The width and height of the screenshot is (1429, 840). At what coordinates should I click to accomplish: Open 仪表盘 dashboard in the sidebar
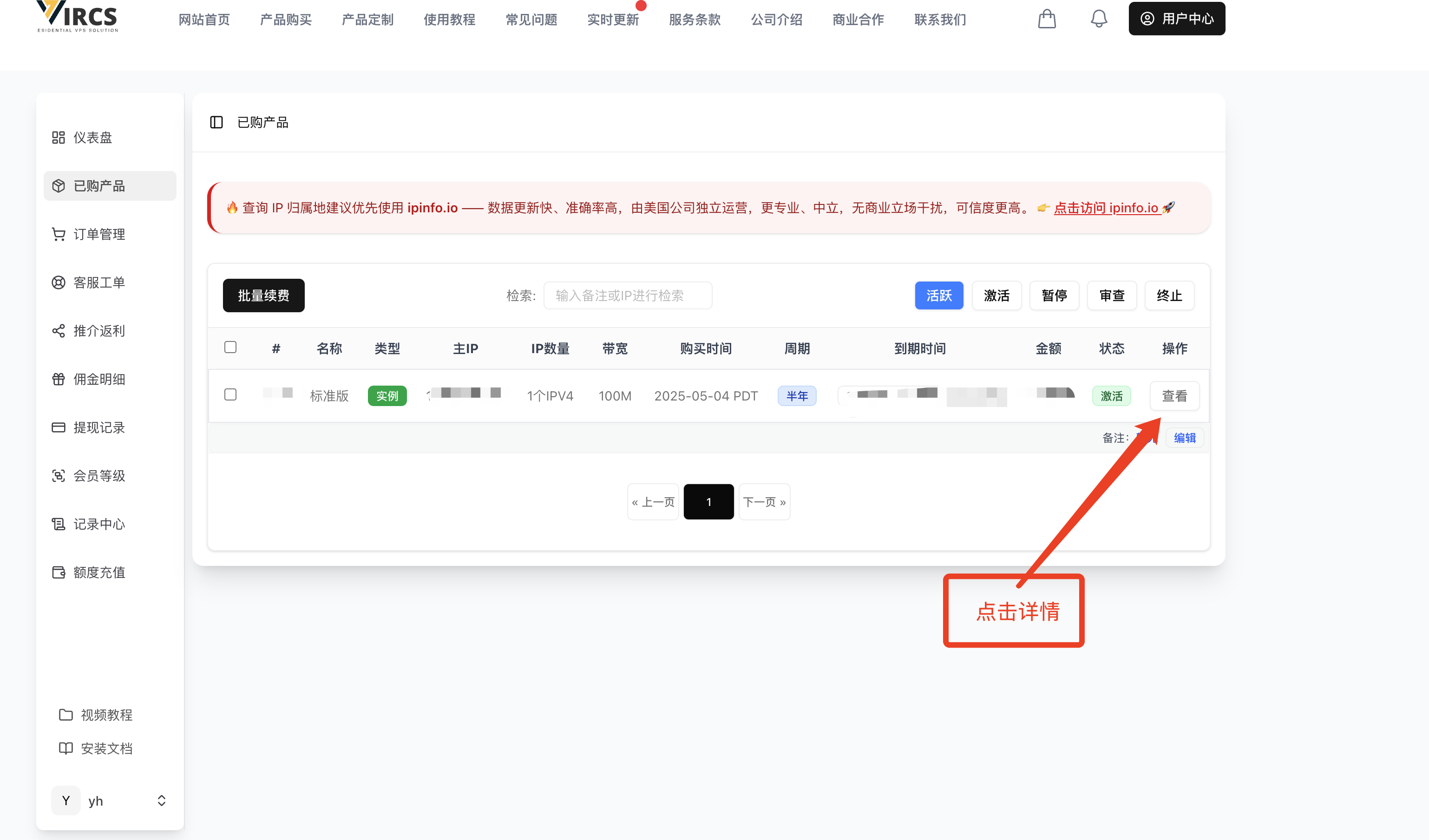coord(92,138)
